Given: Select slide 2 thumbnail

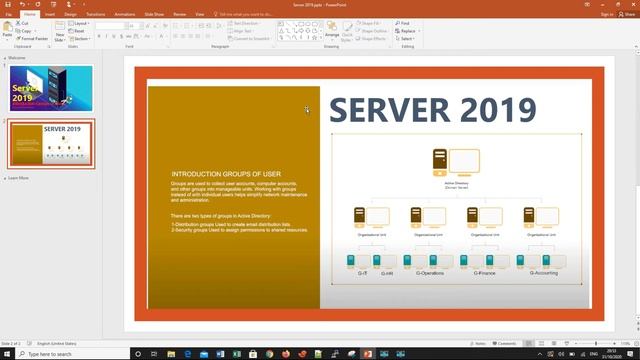Looking at the screenshot, I should 51,144.
